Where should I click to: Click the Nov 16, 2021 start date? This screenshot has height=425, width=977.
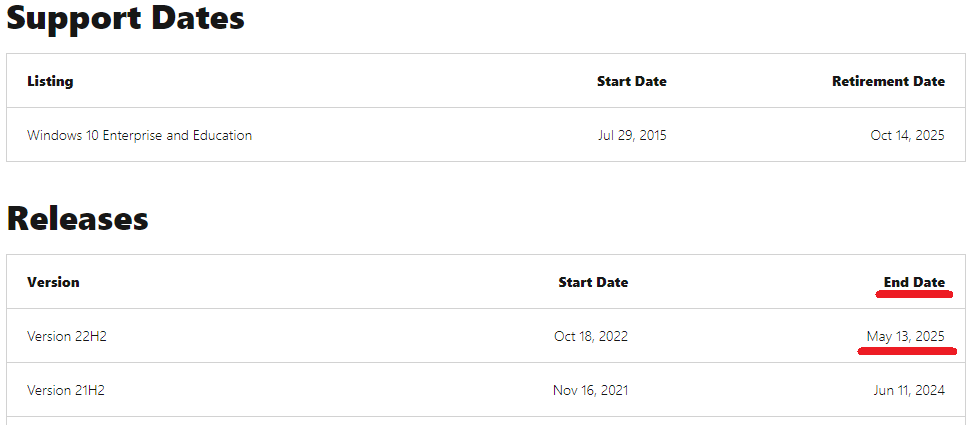pyautogui.click(x=591, y=390)
